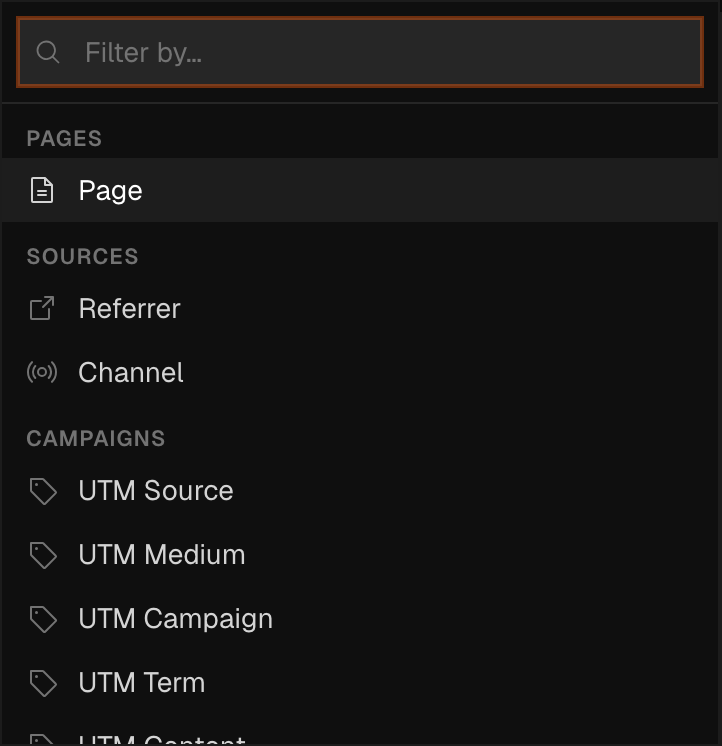Click the Filter by search field
Viewport: 722px width, 746px height.
click(x=360, y=52)
